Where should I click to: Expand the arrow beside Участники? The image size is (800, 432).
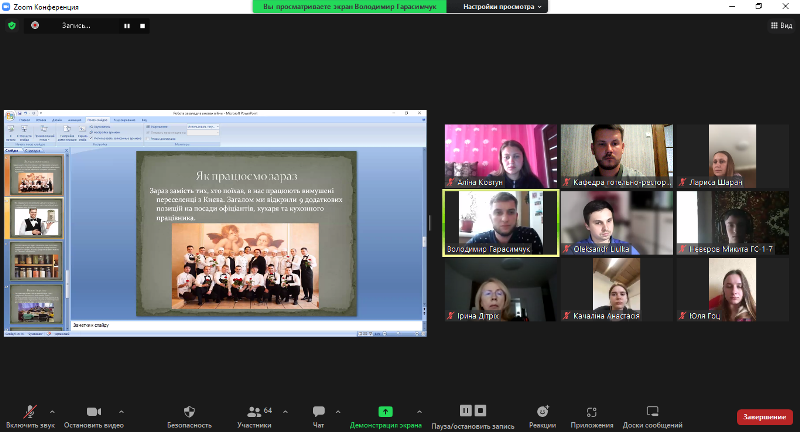click(x=285, y=412)
